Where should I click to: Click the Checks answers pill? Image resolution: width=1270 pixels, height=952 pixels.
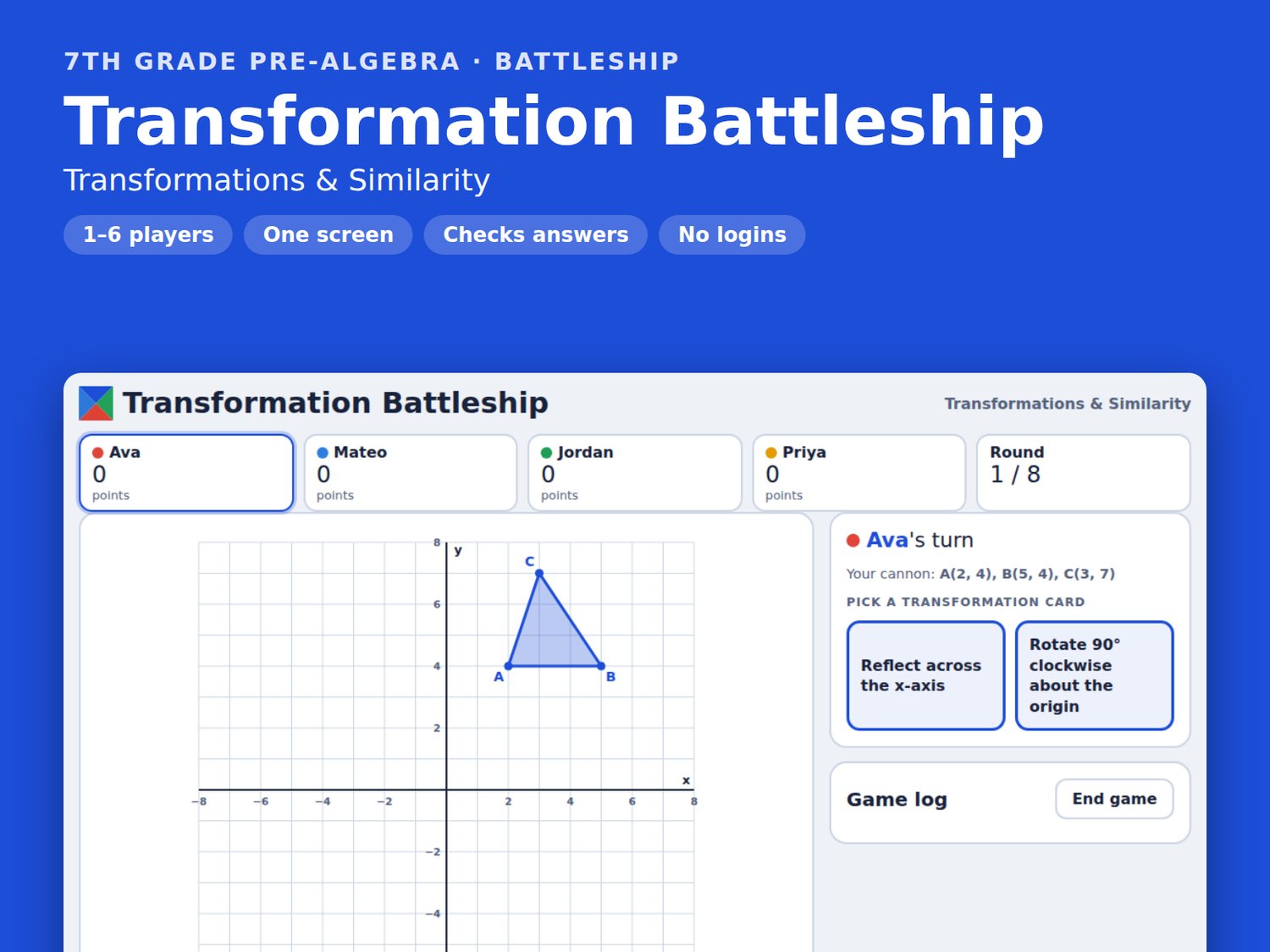[x=536, y=234]
